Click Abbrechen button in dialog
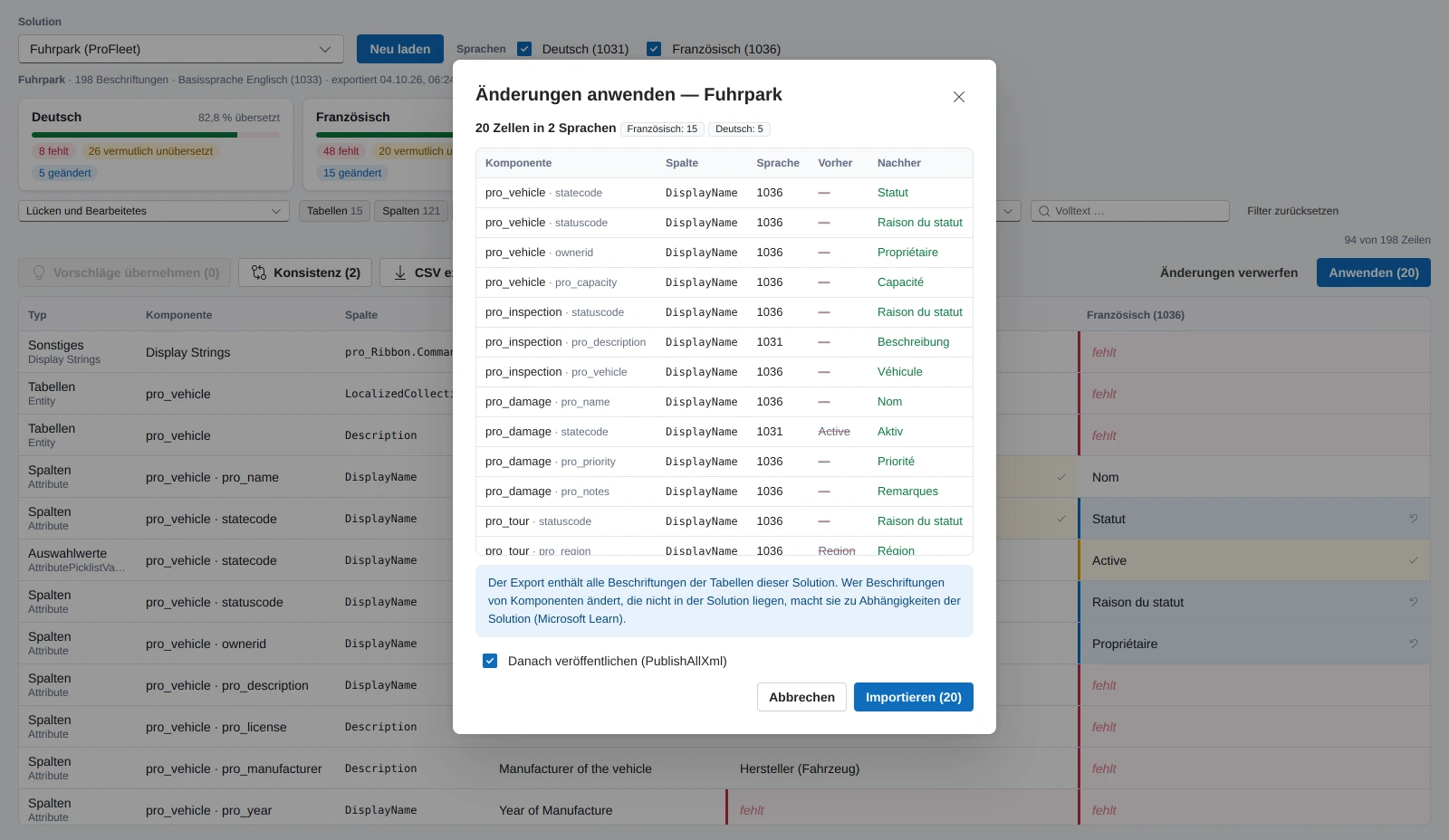This screenshot has width=1449, height=840. [x=801, y=697]
